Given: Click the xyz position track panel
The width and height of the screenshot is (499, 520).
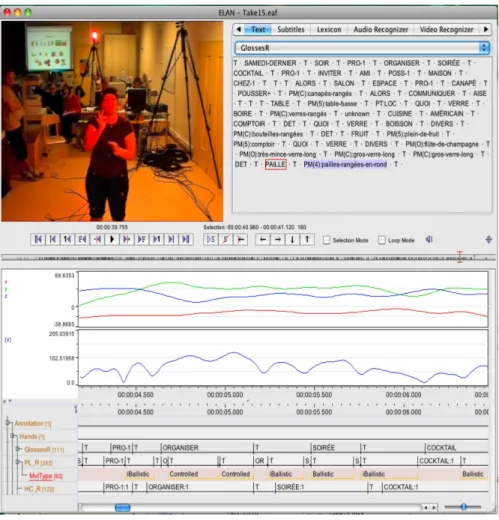Looking at the screenshot, I should tap(283, 299).
